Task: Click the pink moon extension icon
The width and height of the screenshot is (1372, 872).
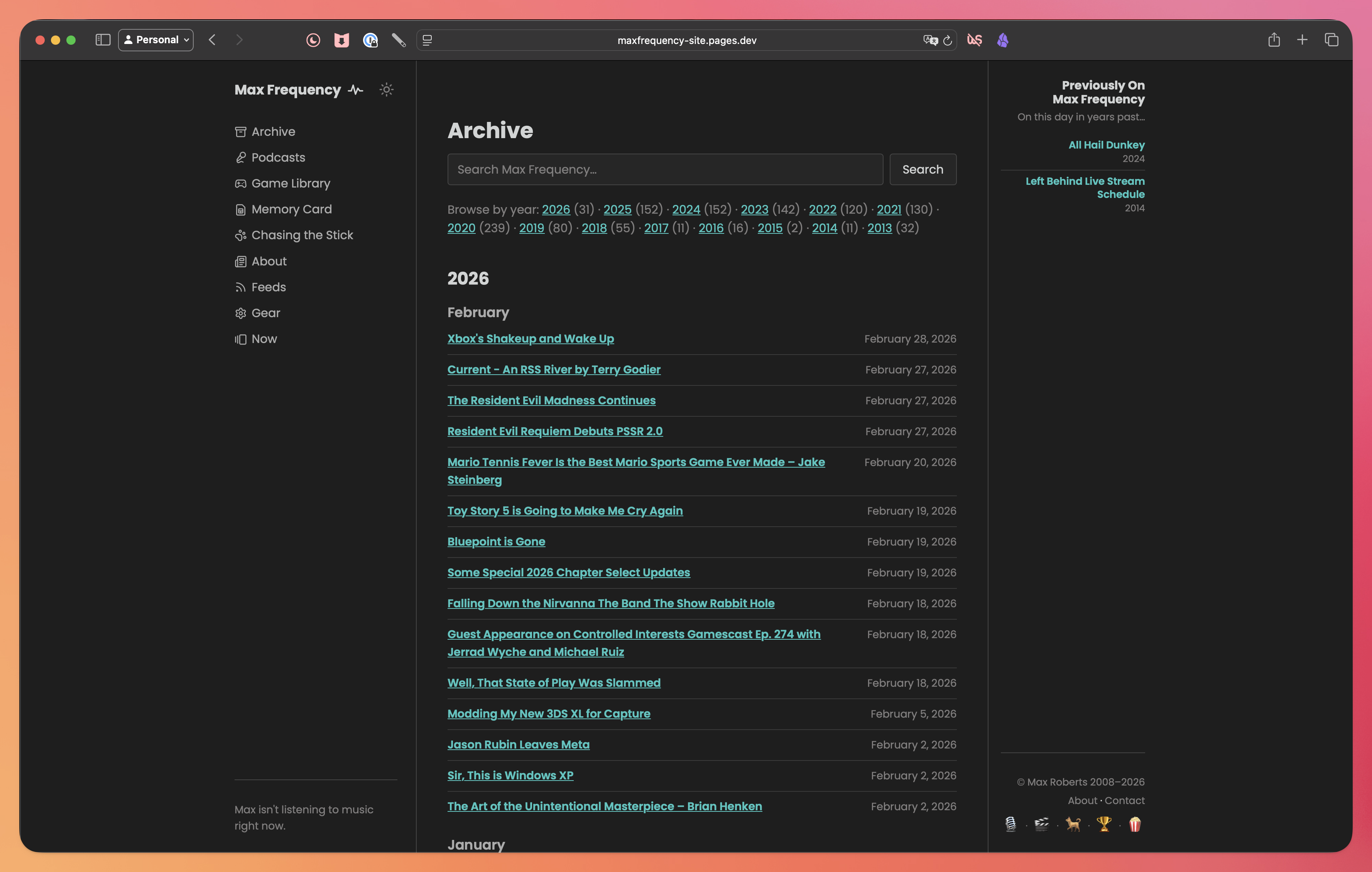Action: 313,40
